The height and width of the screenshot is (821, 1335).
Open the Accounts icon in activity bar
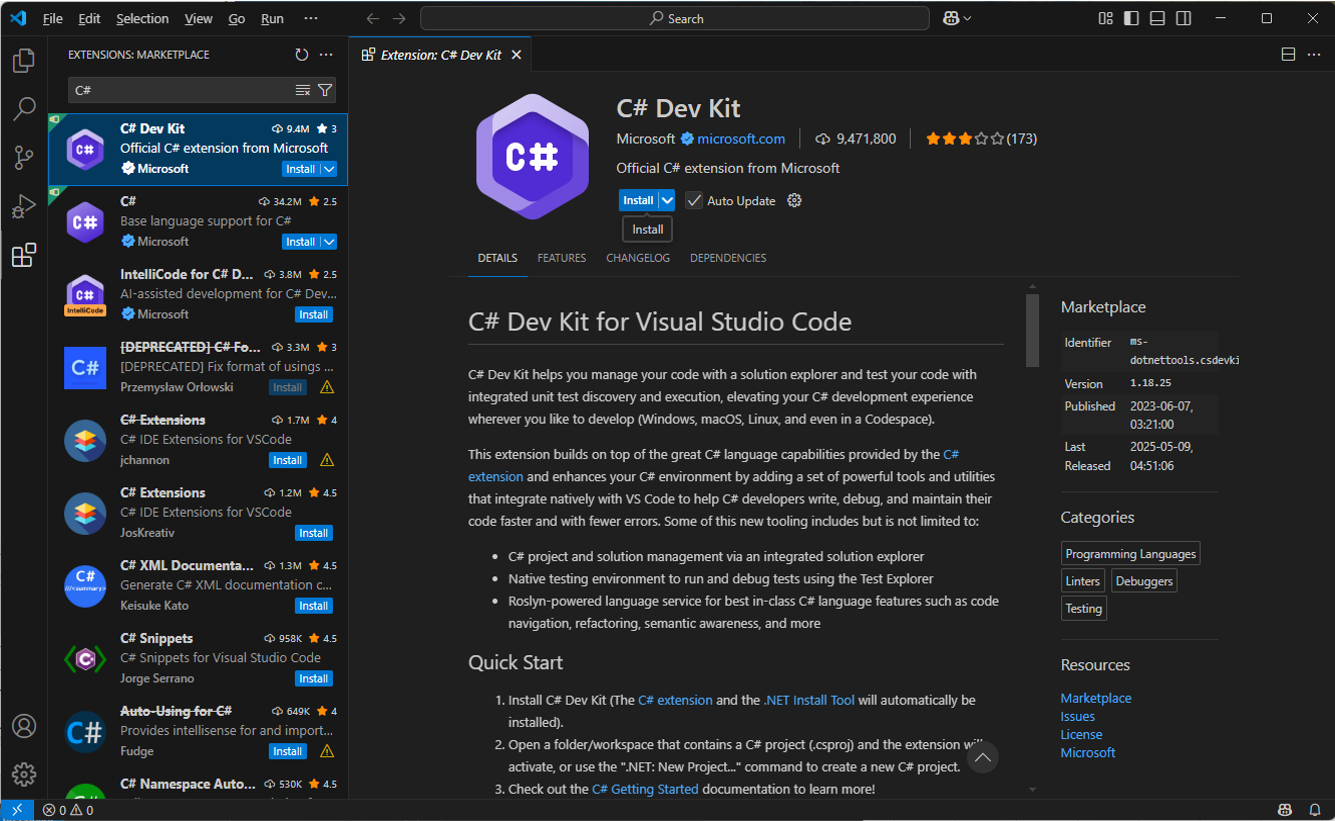(x=24, y=726)
